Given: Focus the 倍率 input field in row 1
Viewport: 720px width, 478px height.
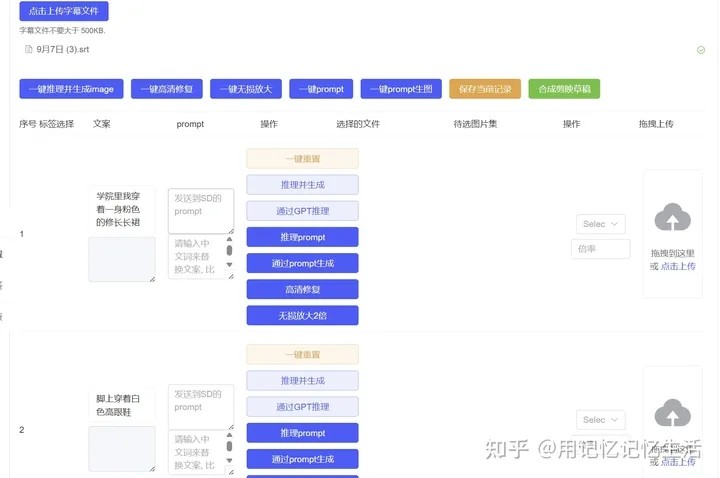Looking at the screenshot, I should pyautogui.click(x=600, y=249).
